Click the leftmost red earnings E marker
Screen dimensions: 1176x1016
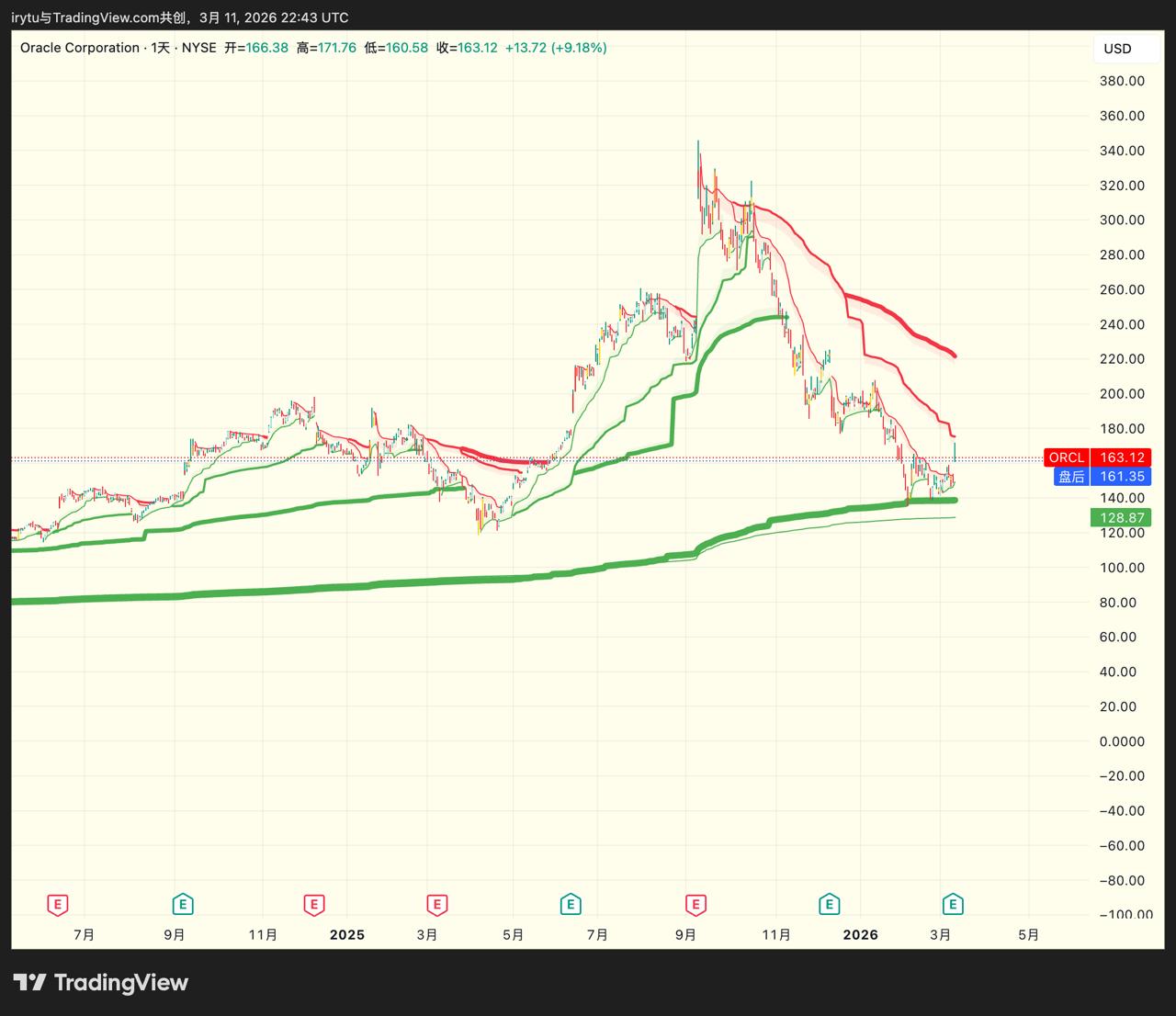pyautogui.click(x=58, y=905)
